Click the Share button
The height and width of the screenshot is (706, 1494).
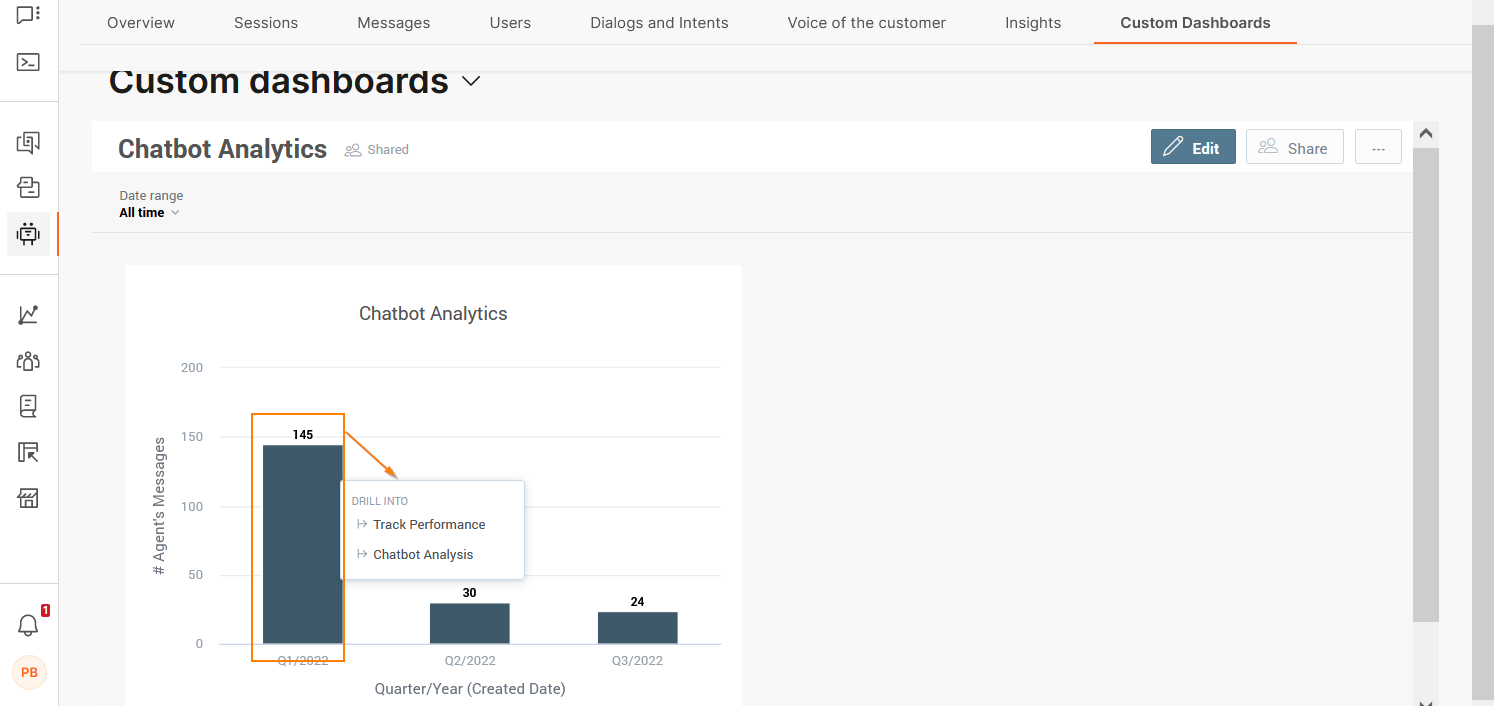(x=1294, y=147)
